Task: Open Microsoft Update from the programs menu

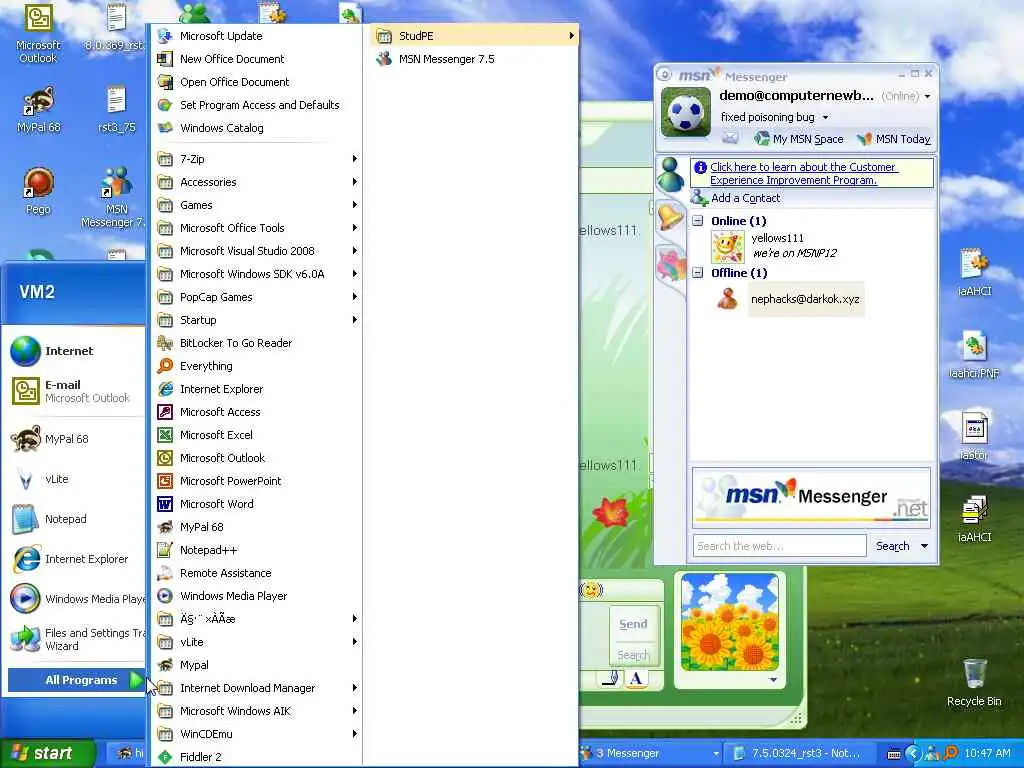Action: coord(256,36)
